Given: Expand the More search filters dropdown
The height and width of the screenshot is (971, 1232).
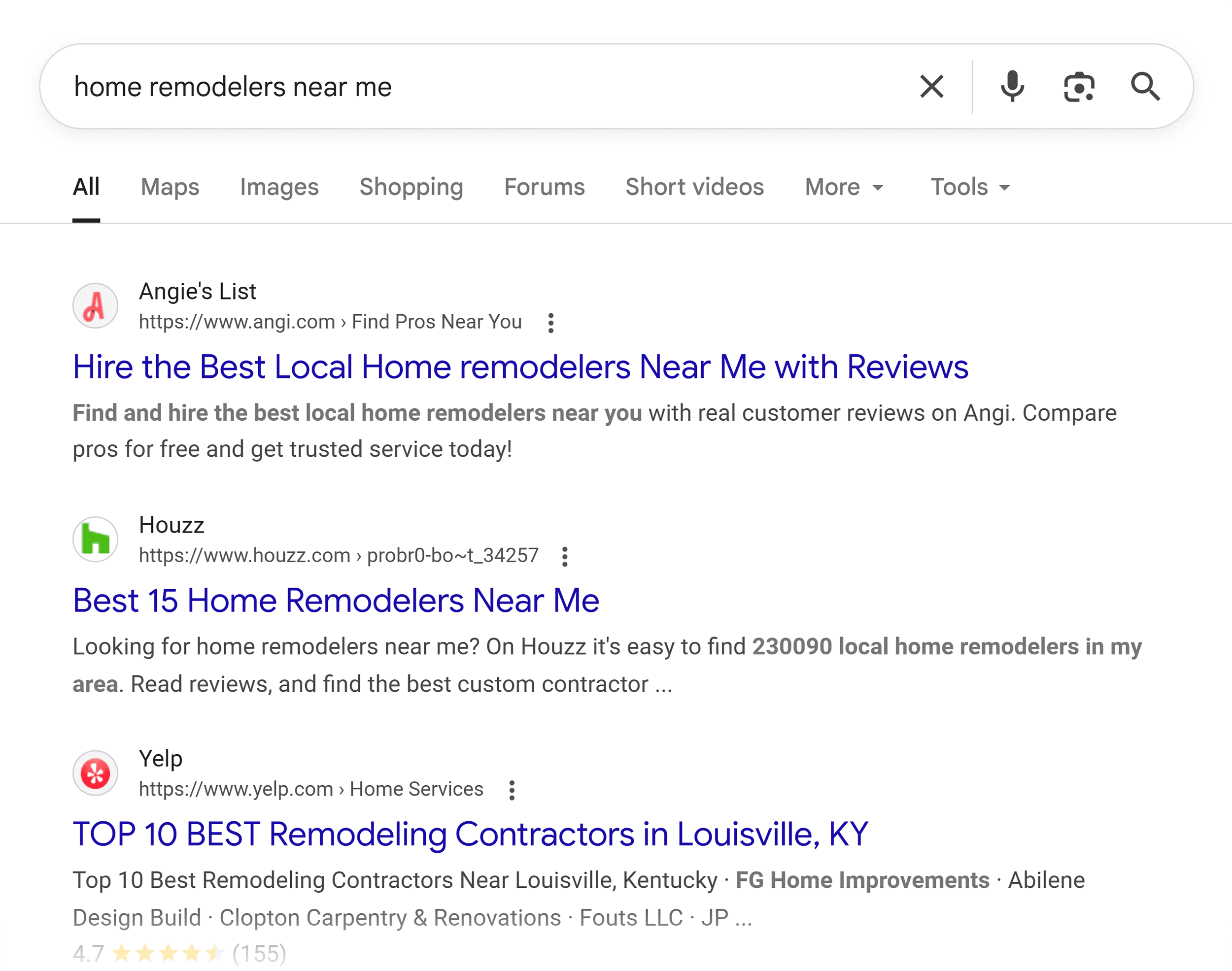Looking at the screenshot, I should tap(844, 187).
